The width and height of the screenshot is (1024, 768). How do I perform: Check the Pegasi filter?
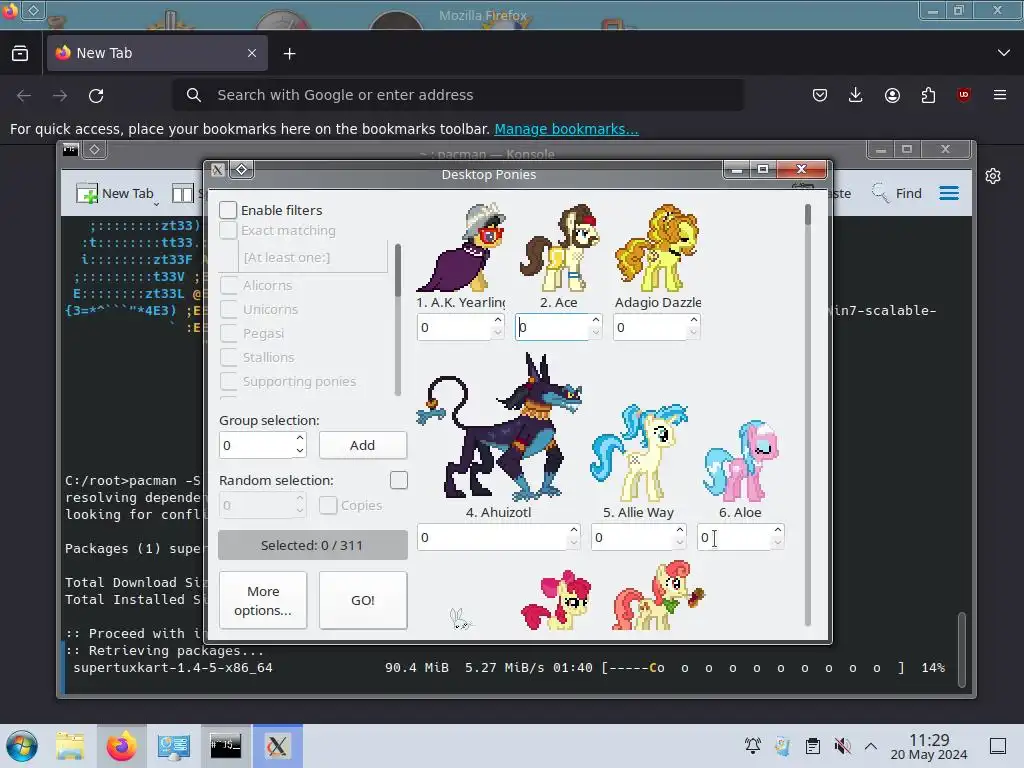pyautogui.click(x=229, y=333)
